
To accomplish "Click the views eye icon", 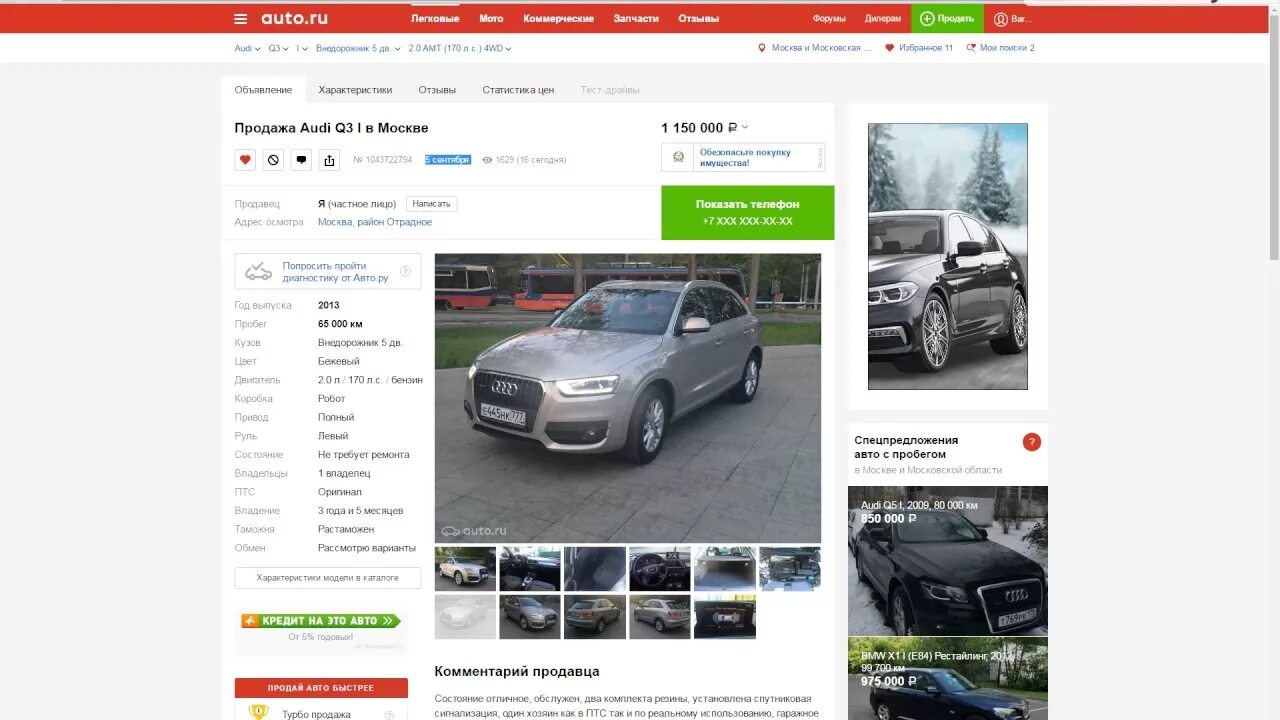I will pos(487,160).
